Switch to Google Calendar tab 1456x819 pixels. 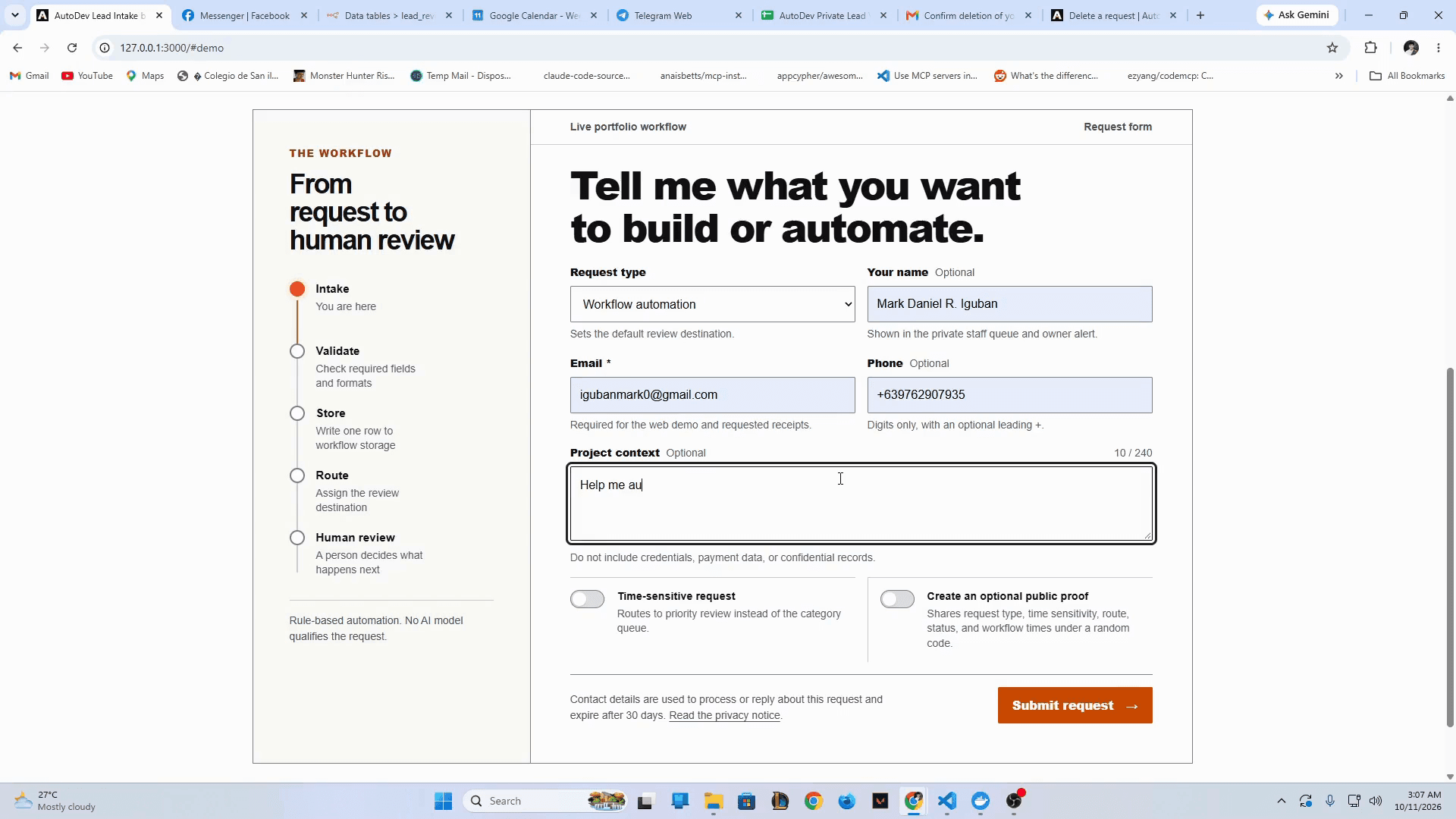coord(534,15)
